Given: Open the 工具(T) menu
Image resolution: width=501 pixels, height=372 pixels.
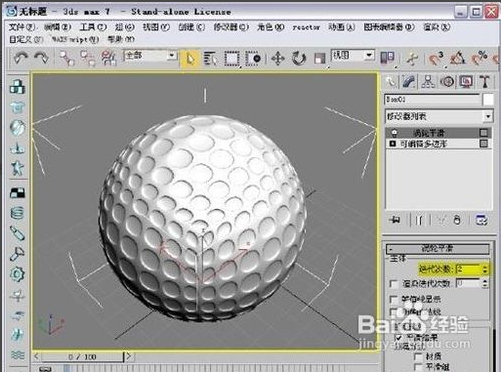Looking at the screenshot, I should [x=93, y=27].
